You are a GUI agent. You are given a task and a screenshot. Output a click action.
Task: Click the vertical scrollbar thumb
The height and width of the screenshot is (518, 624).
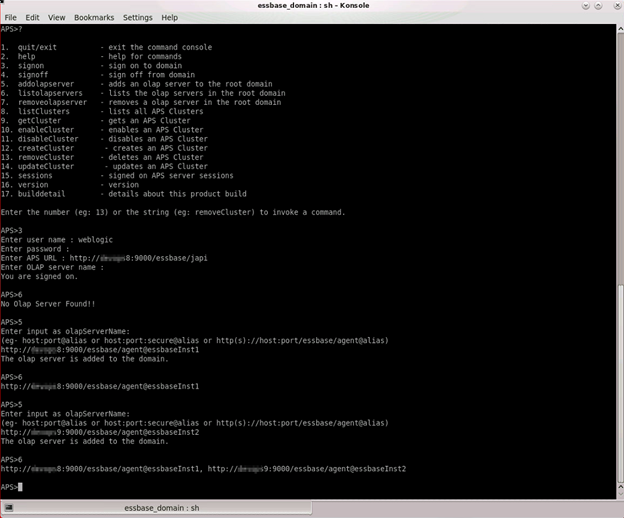click(620, 384)
